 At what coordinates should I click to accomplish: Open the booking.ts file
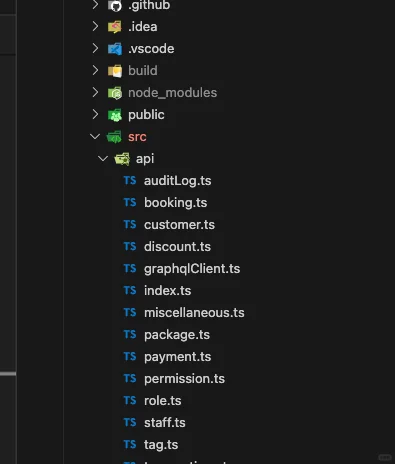(176, 203)
